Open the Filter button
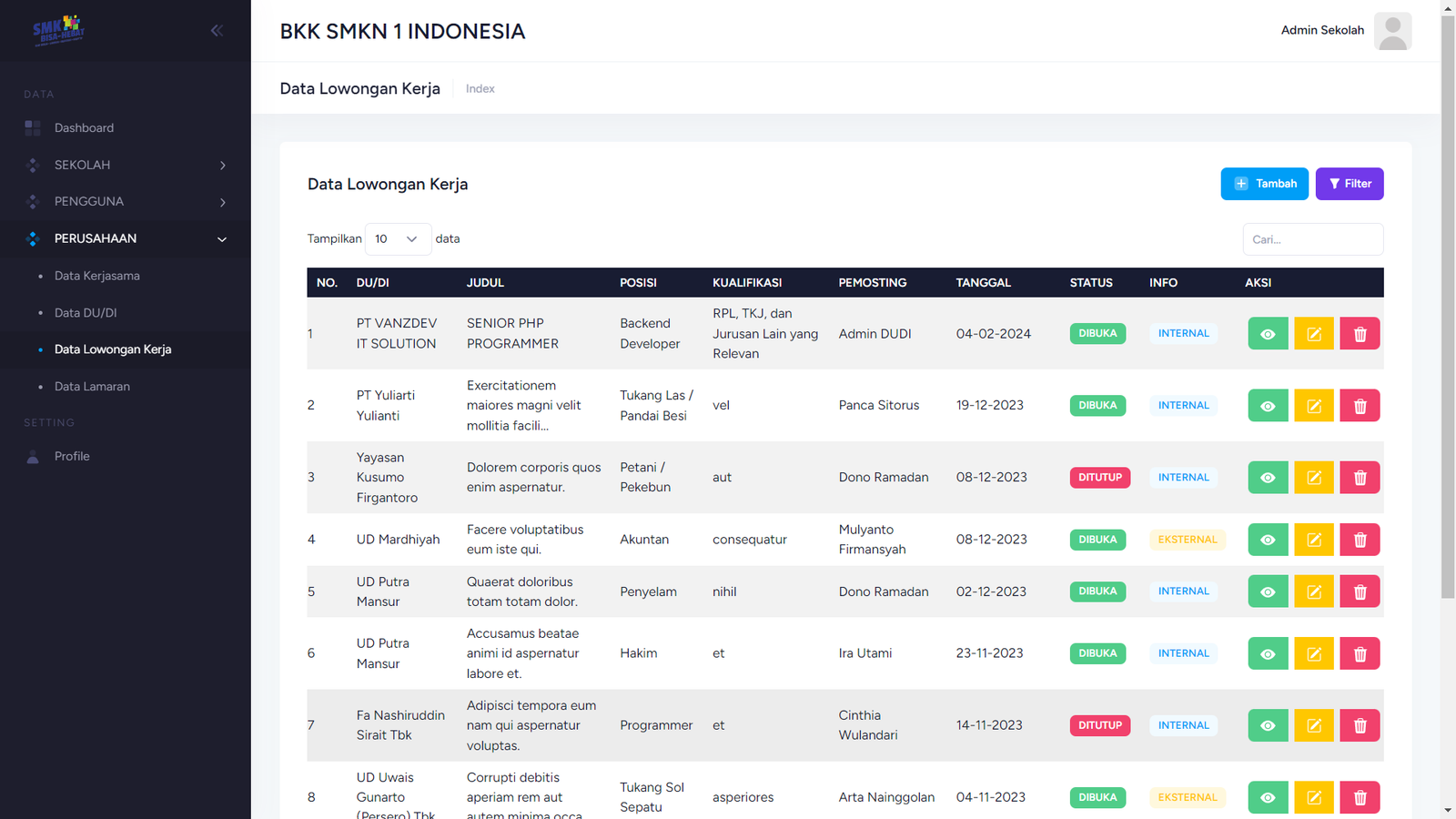 point(1349,184)
